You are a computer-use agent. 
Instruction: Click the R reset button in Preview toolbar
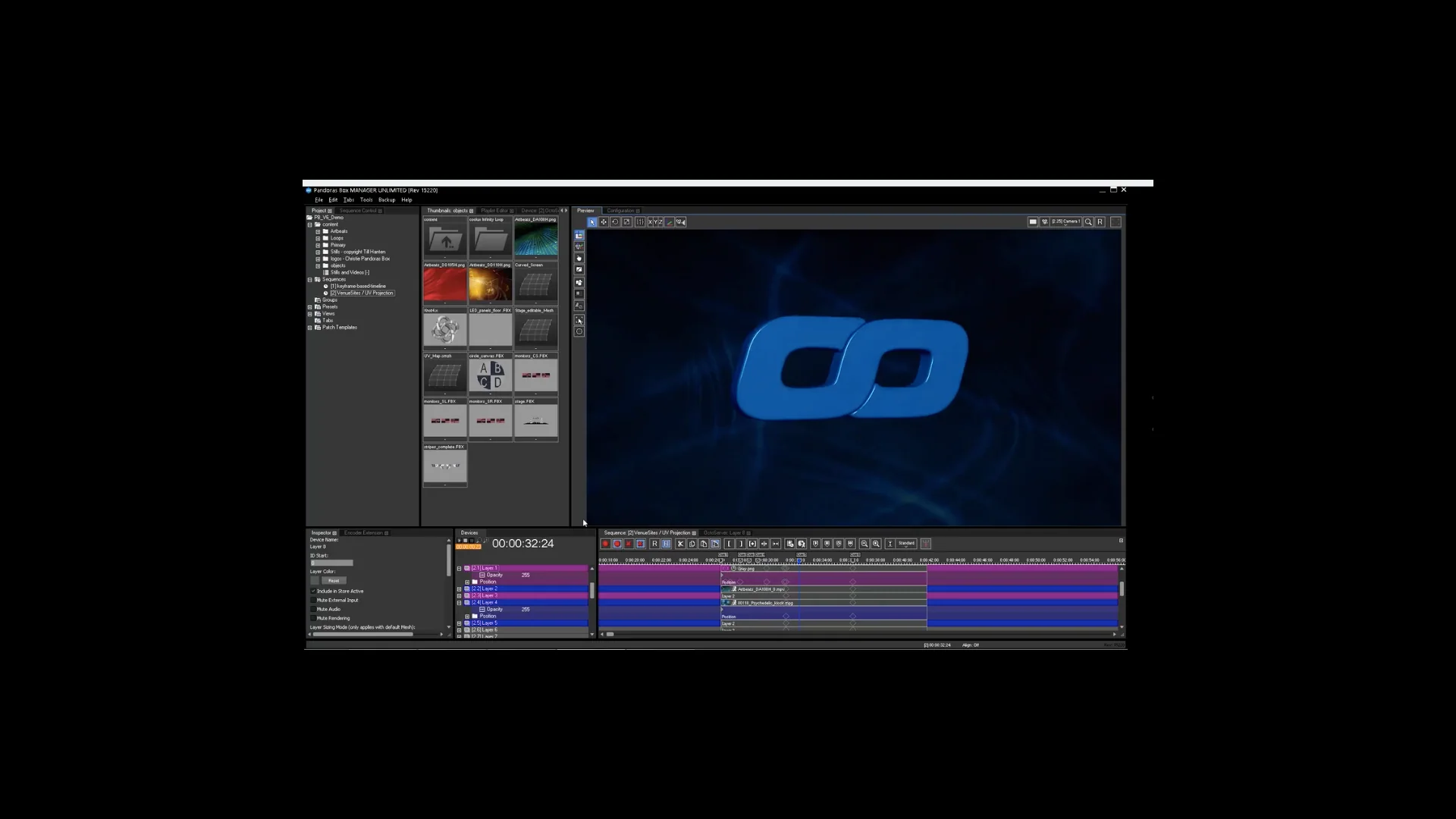click(x=1100, y=222)
